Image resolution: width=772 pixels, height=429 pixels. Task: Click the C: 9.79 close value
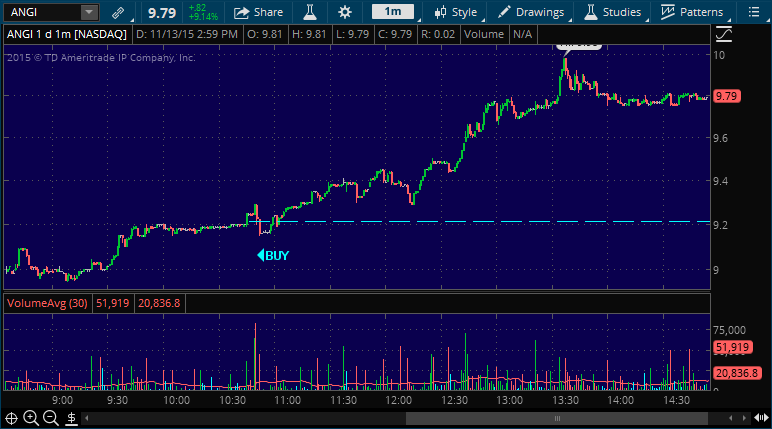pos(395,34)
